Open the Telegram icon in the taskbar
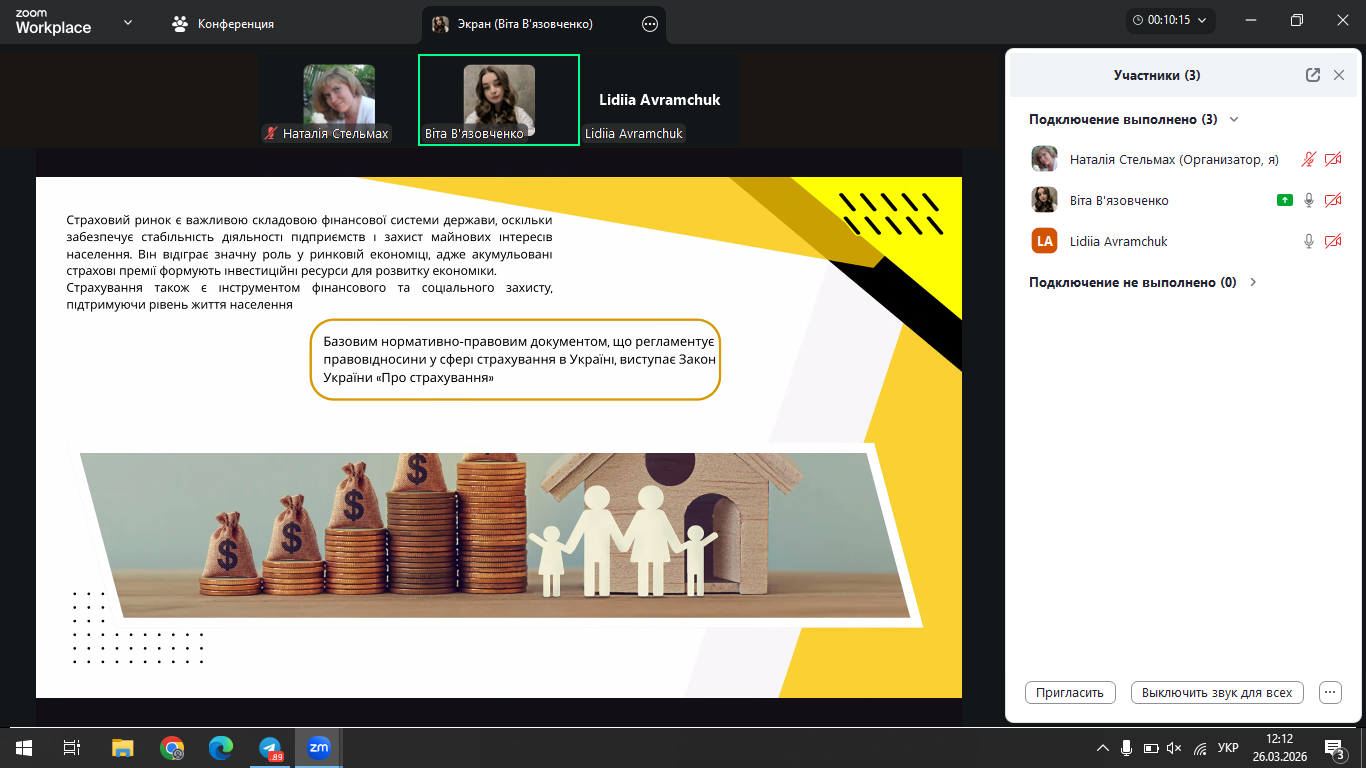The width and height of the screenshot is (1366, 768). (x=270, y=747)
